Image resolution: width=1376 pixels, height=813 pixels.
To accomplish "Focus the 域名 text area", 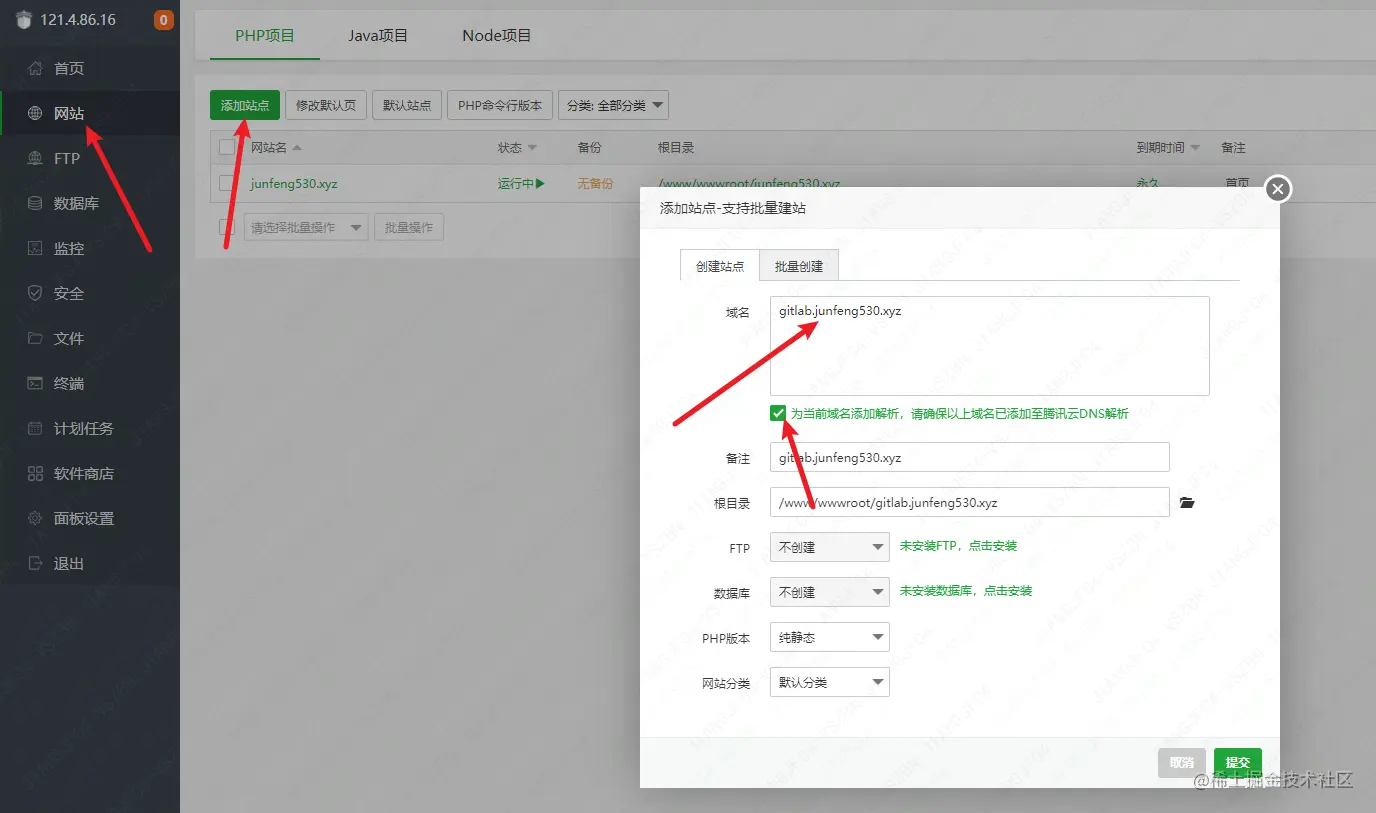I will [x=990, y=345].
